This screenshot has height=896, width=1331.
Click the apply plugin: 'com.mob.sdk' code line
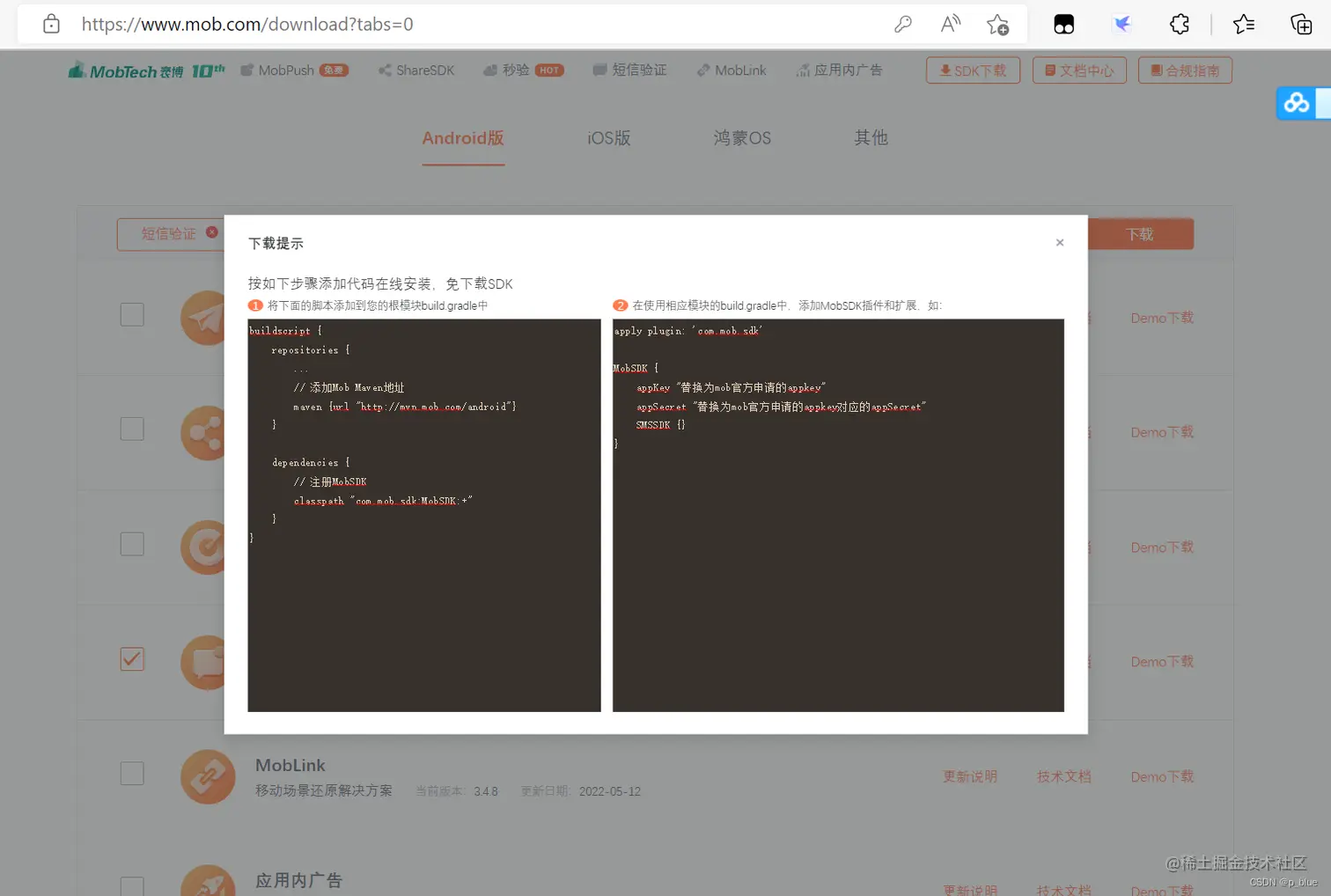tap(688, 331)
